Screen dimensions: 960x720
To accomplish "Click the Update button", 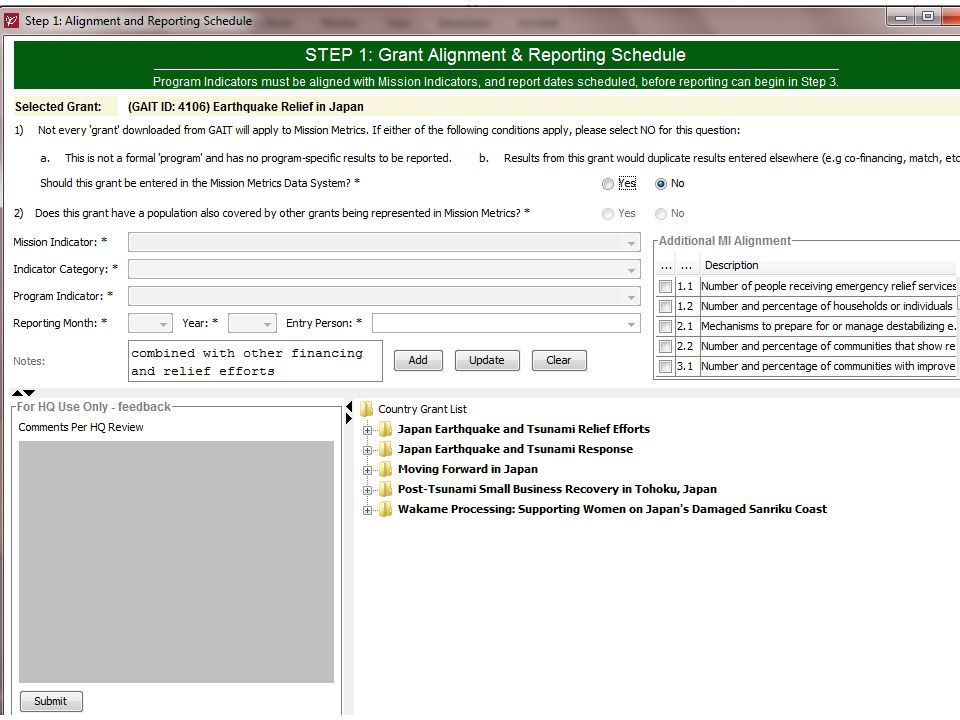I will [x=487, y=361].
